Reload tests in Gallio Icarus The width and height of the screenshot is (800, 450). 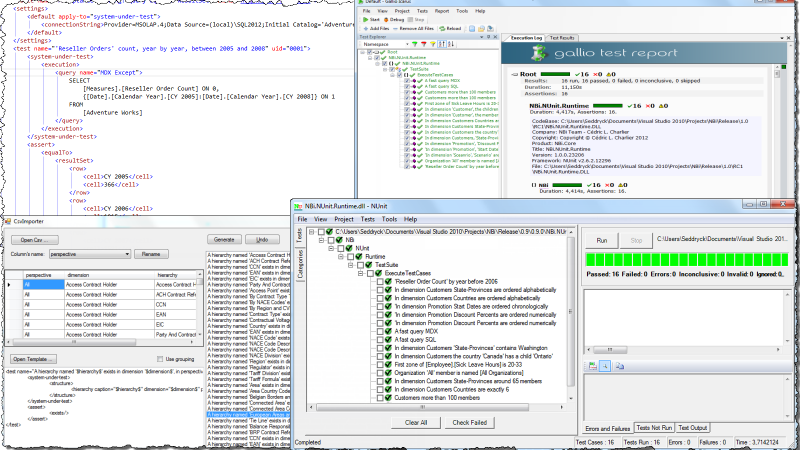[x=450, y=29]
